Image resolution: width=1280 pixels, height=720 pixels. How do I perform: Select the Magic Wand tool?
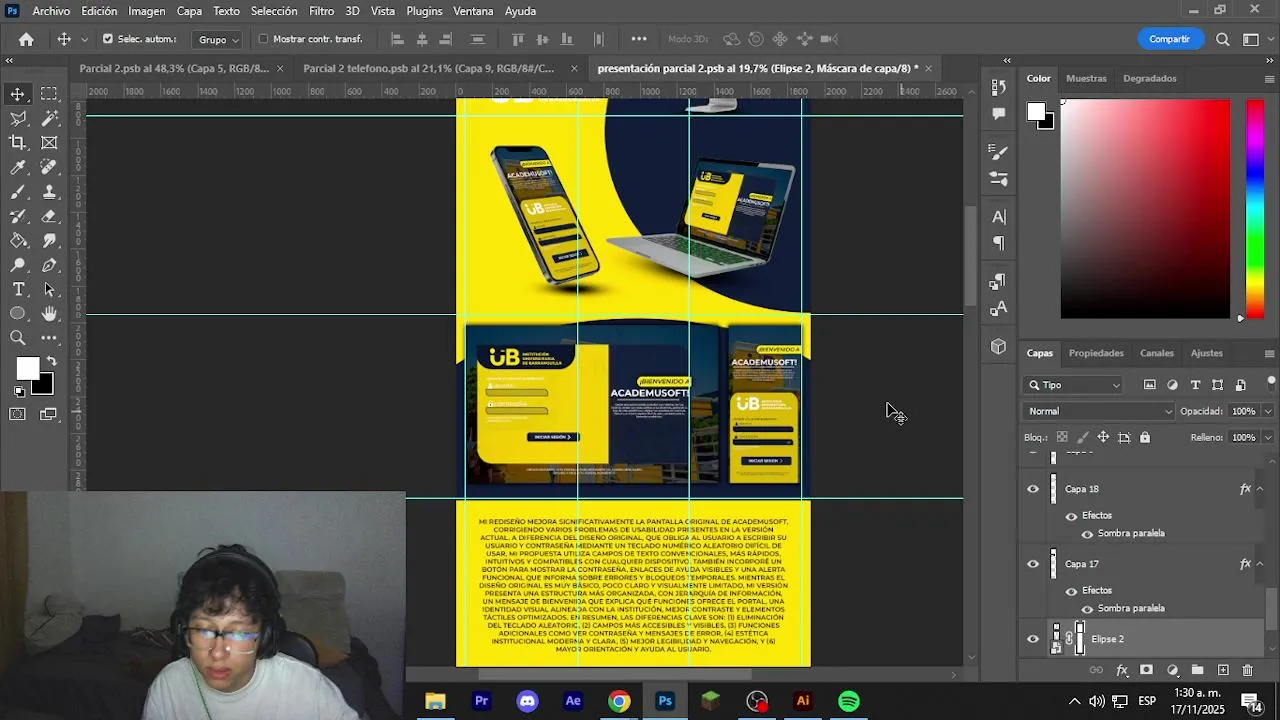[49, 118]
